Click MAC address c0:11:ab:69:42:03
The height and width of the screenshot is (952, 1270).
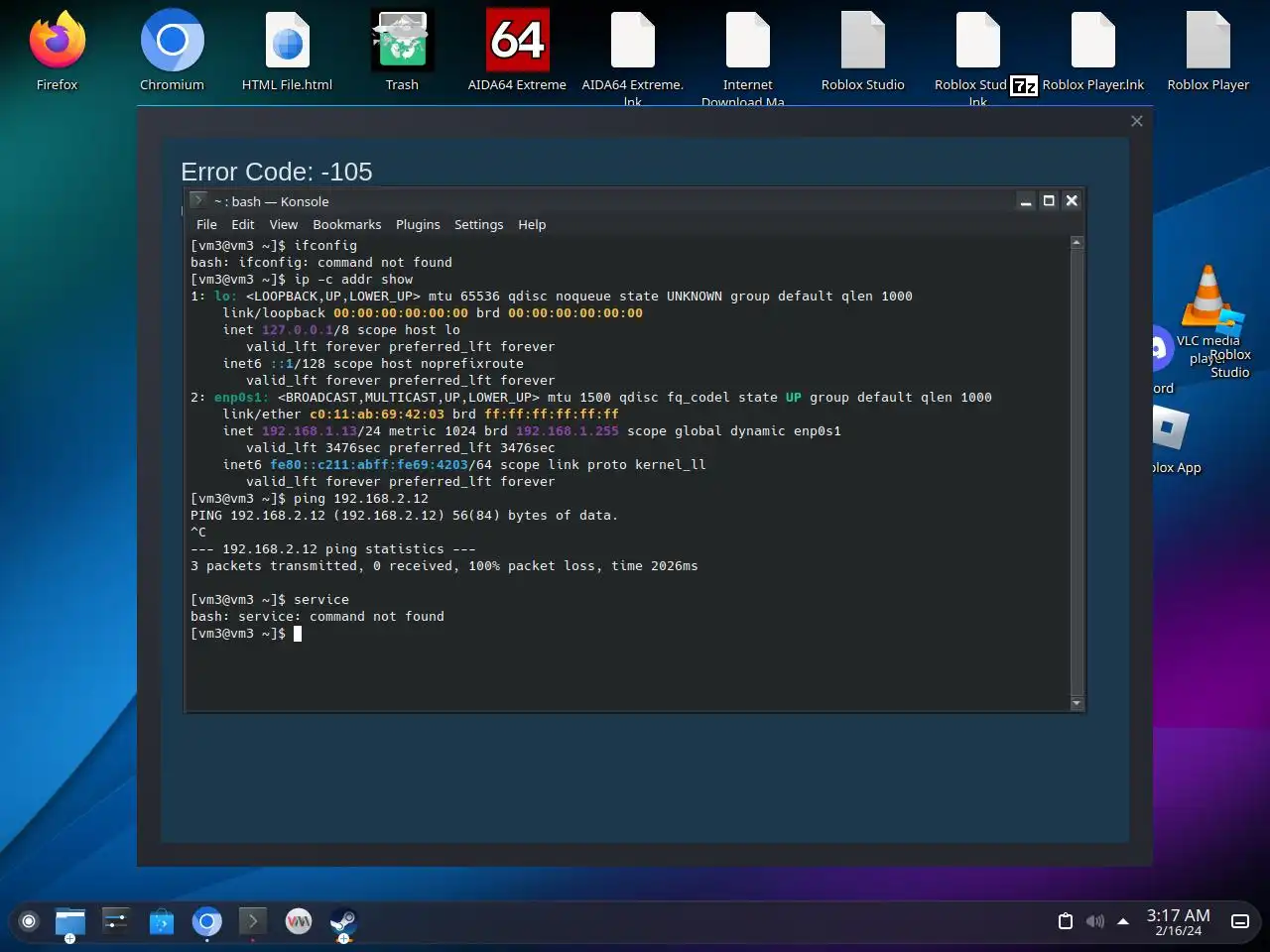[x=377, y=415]
